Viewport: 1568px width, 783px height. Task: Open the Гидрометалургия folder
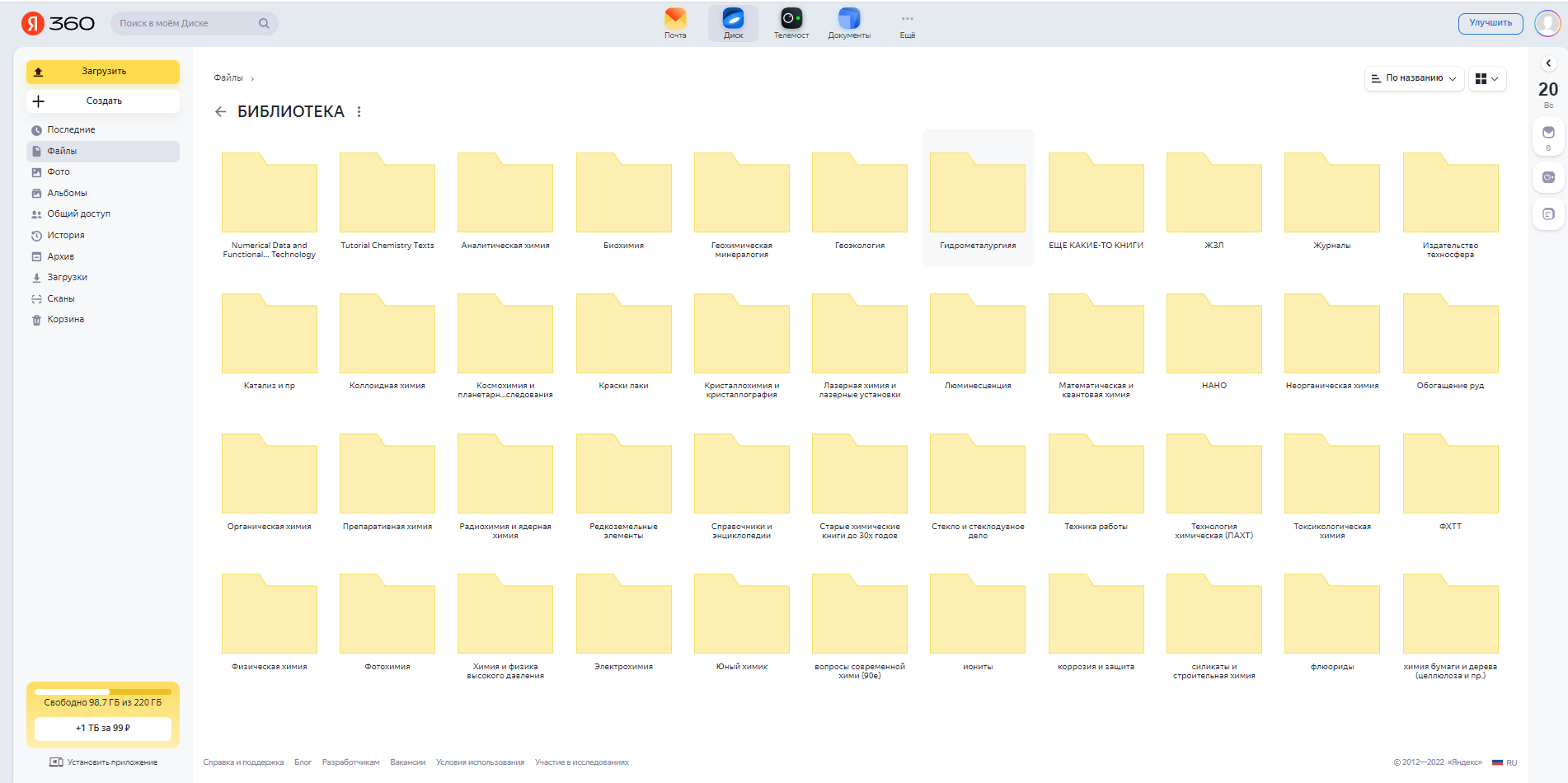coord(978,198)
